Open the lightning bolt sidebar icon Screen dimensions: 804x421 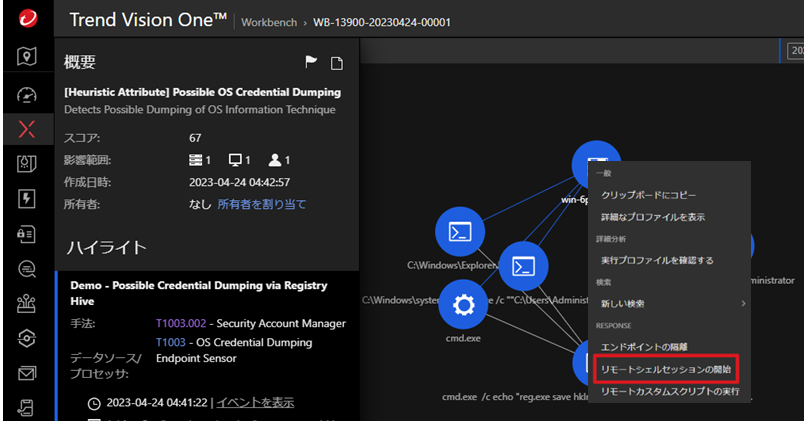[x=27, y=198]
